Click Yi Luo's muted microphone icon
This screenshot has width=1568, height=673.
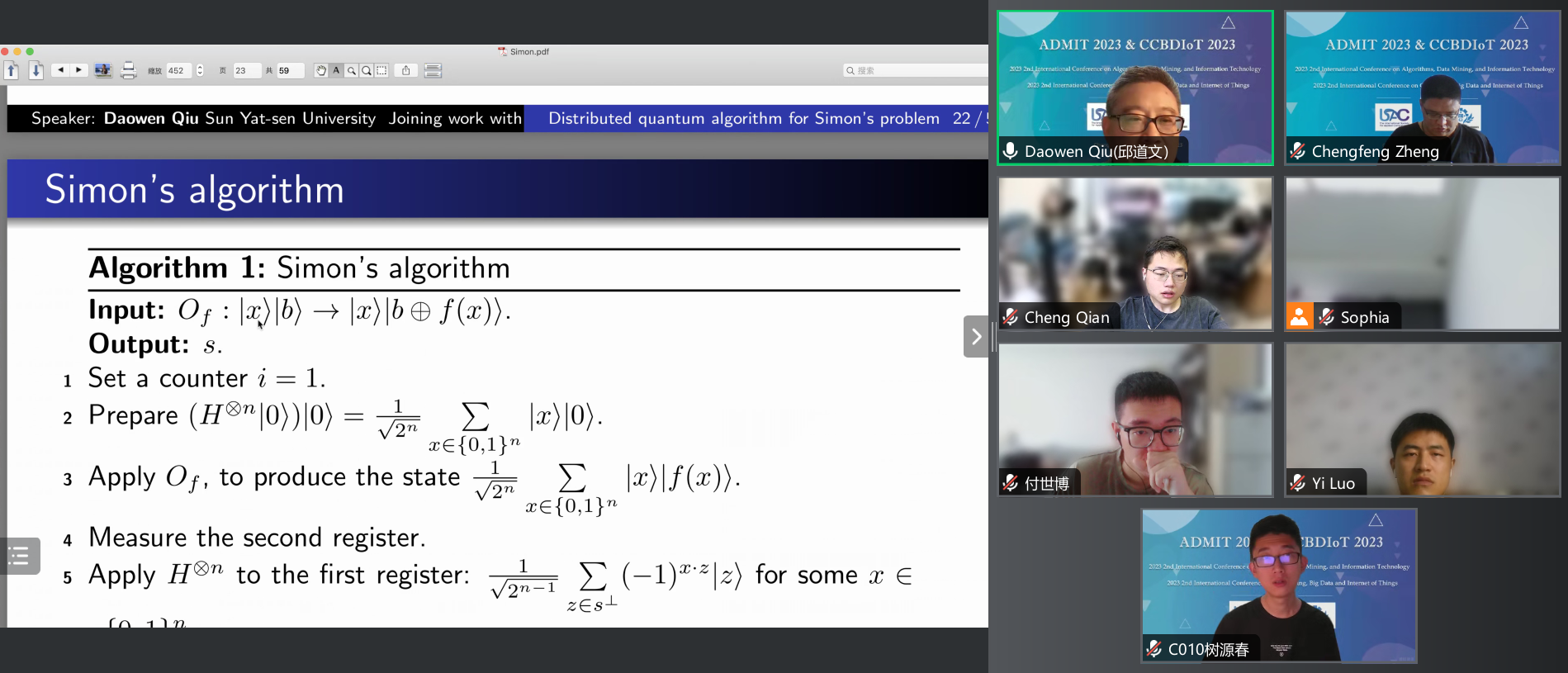1298,483
